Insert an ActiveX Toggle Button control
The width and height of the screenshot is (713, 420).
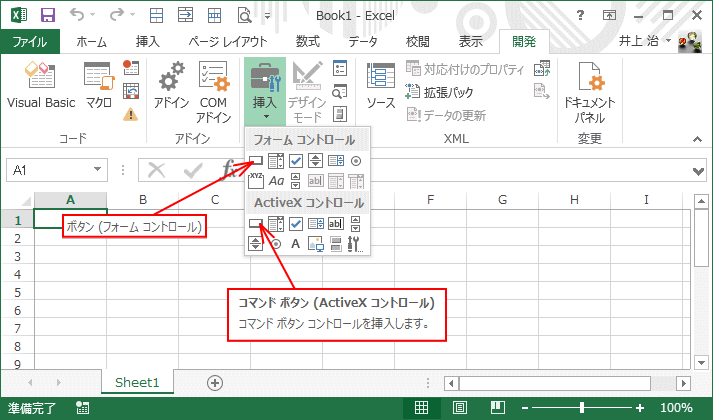pyautogui.click(x=336, y=244)
